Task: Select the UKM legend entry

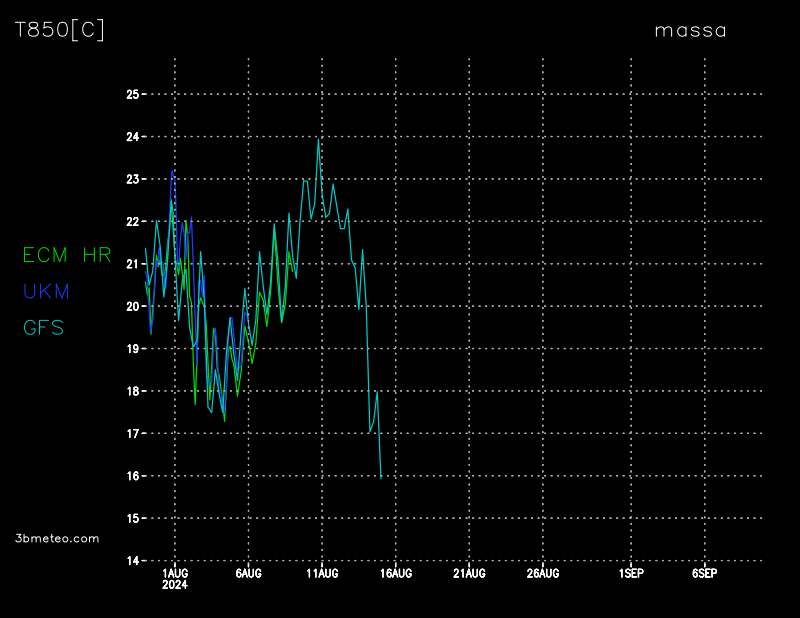Action: (x=46, y=291)
